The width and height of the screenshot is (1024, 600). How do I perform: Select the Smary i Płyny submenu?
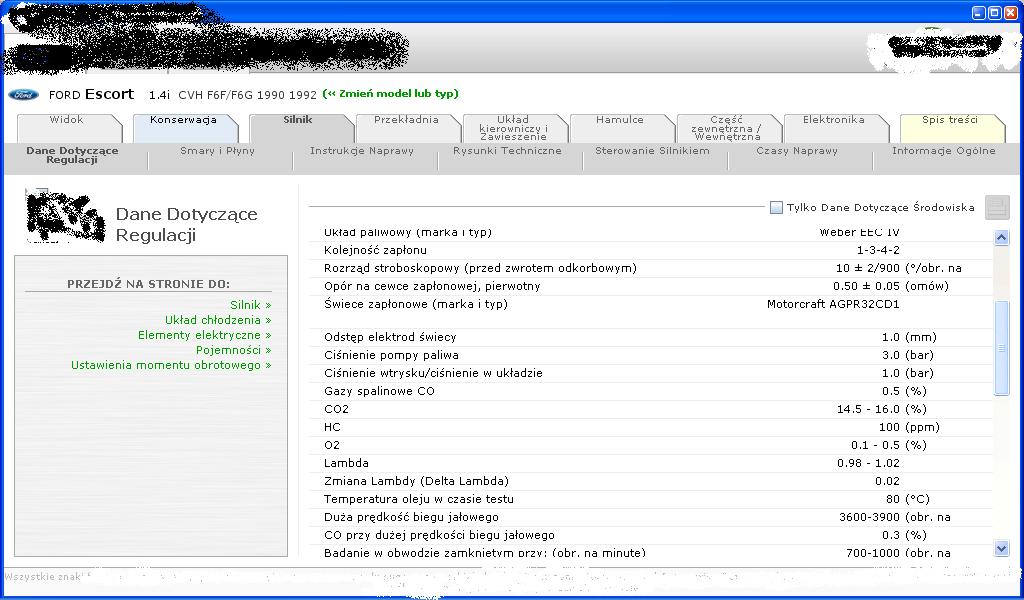pos(218,151)
